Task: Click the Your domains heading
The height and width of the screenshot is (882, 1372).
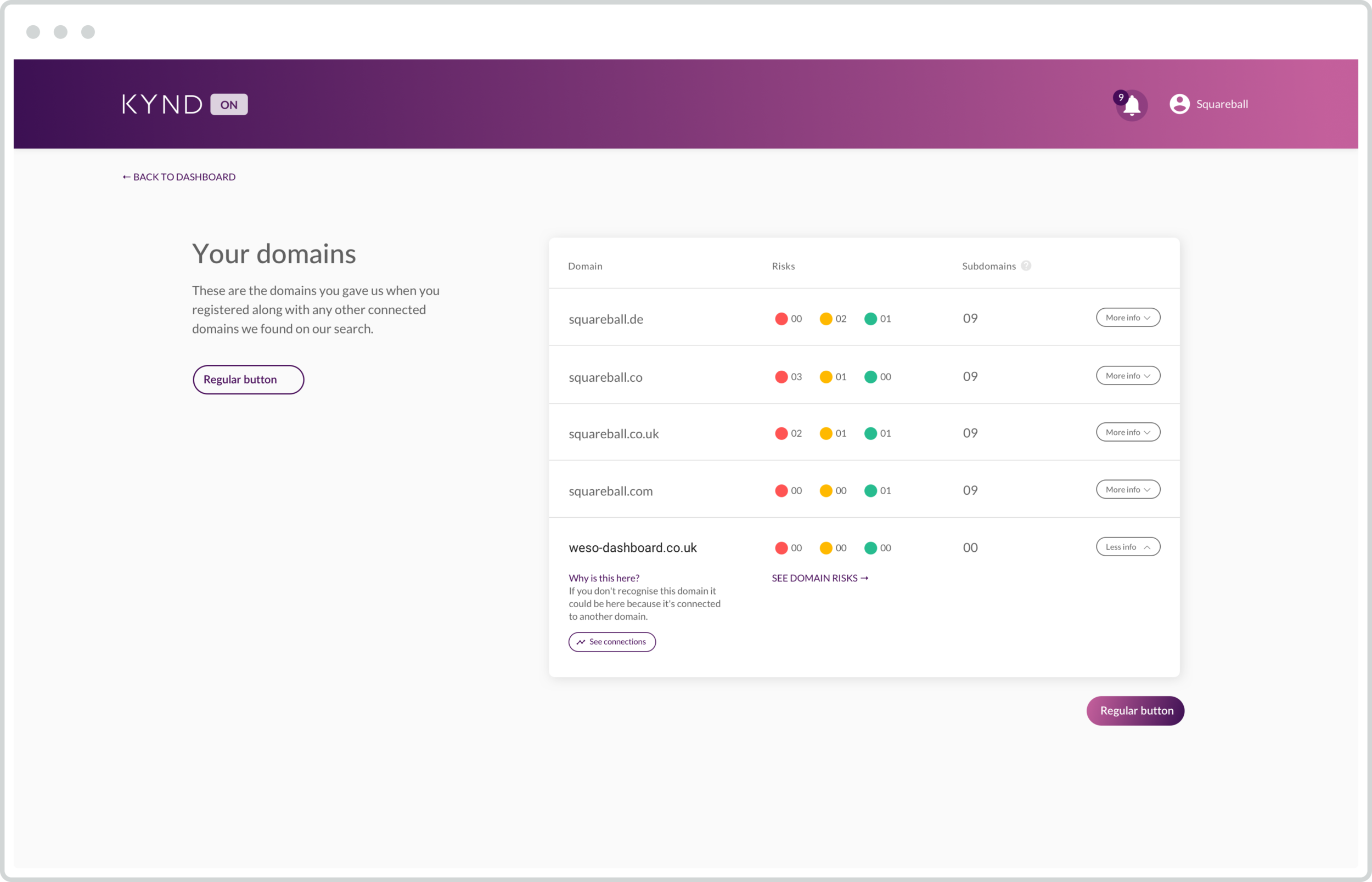Action: (274, 255)
